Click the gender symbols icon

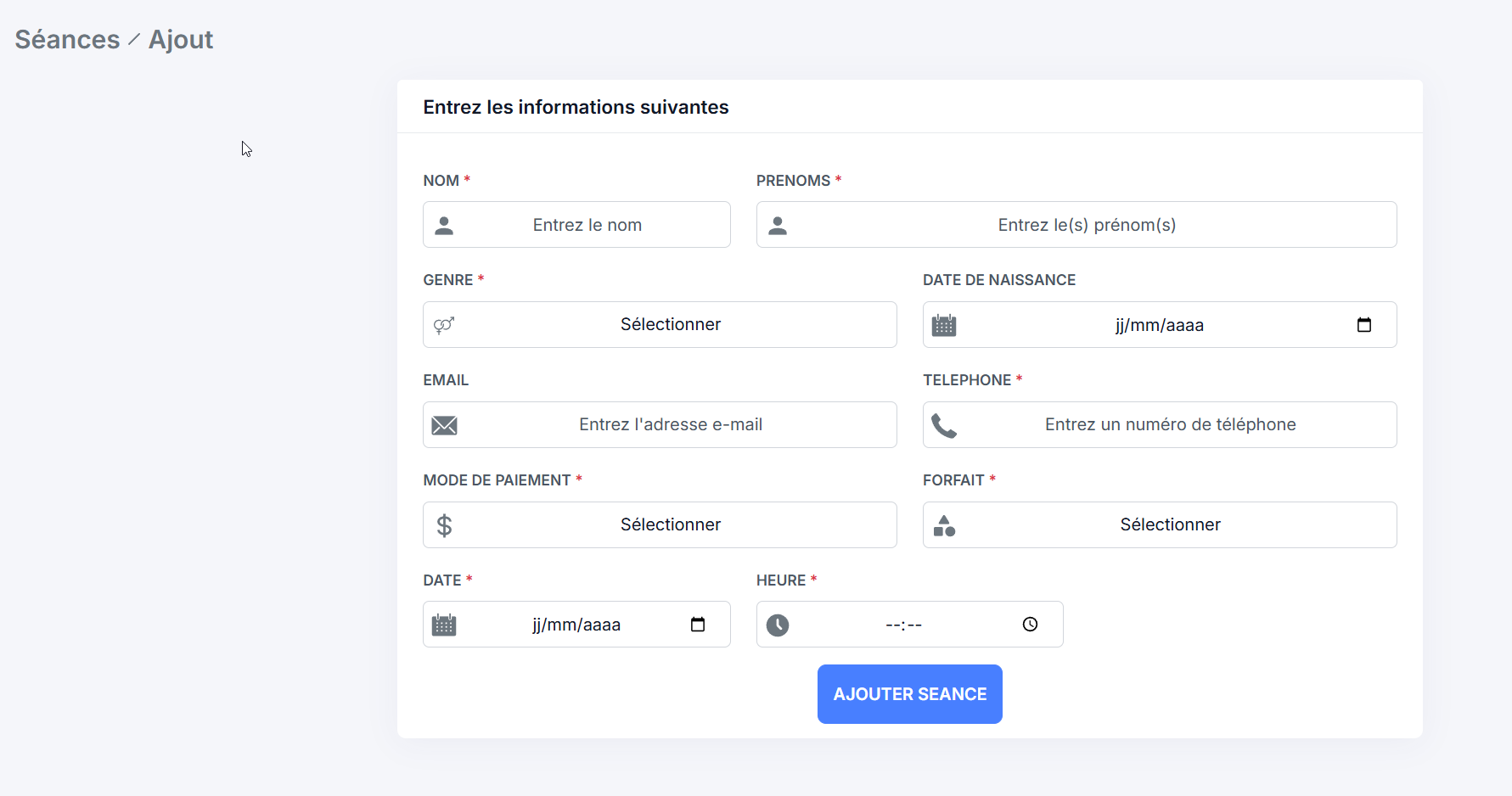pyautogui.click(x=444, y=325)
